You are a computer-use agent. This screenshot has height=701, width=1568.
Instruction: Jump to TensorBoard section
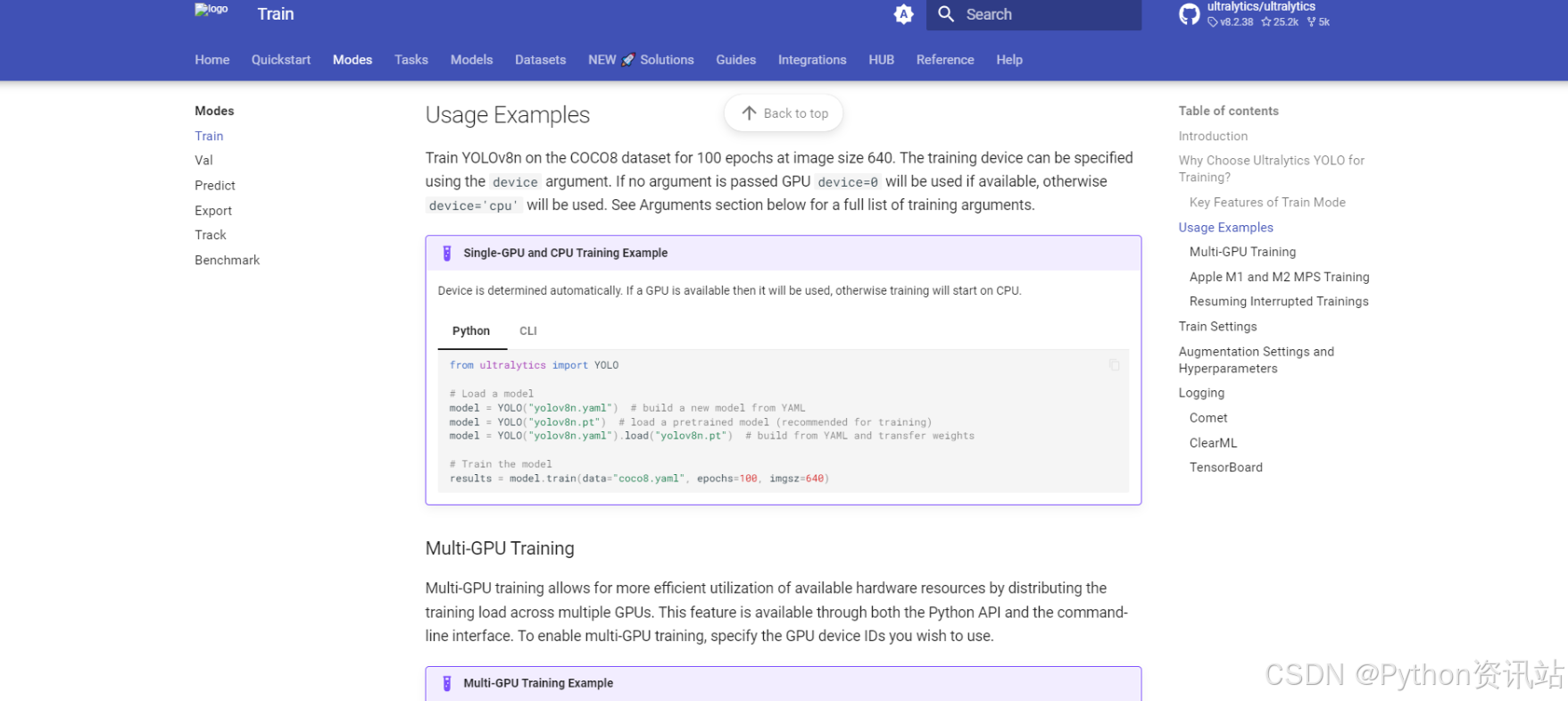point(1225,467)
